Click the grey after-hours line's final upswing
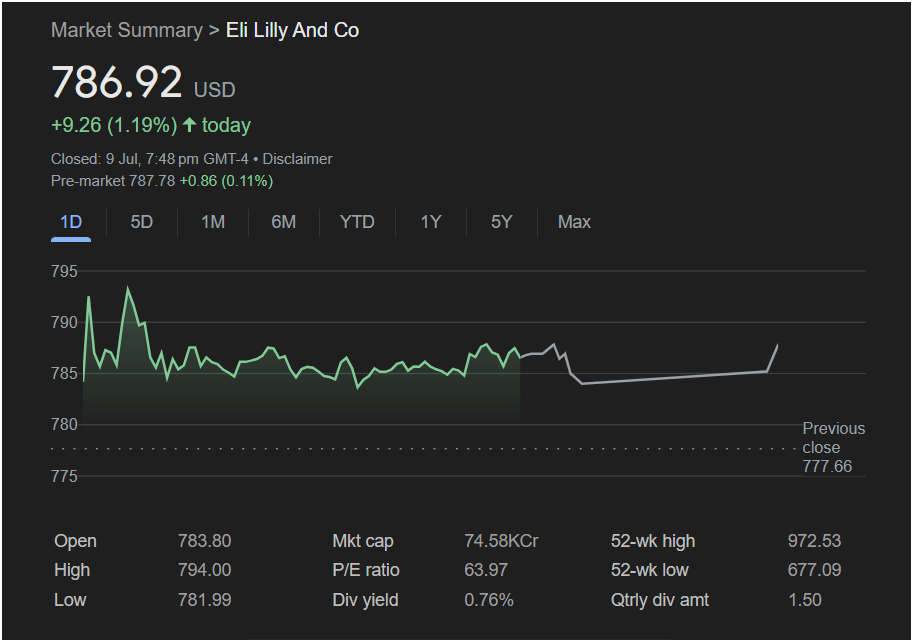The image size is (913, 642). [772, 358]
